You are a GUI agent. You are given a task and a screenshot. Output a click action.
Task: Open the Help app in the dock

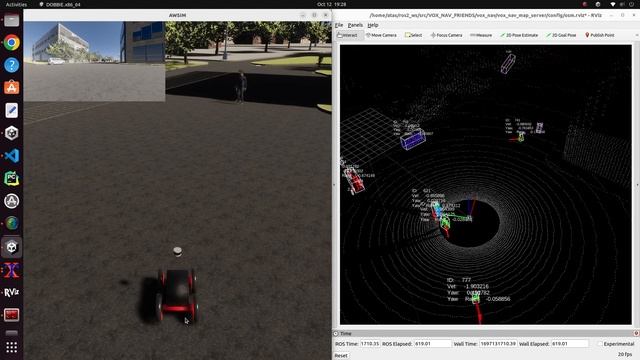click(11, 65)
